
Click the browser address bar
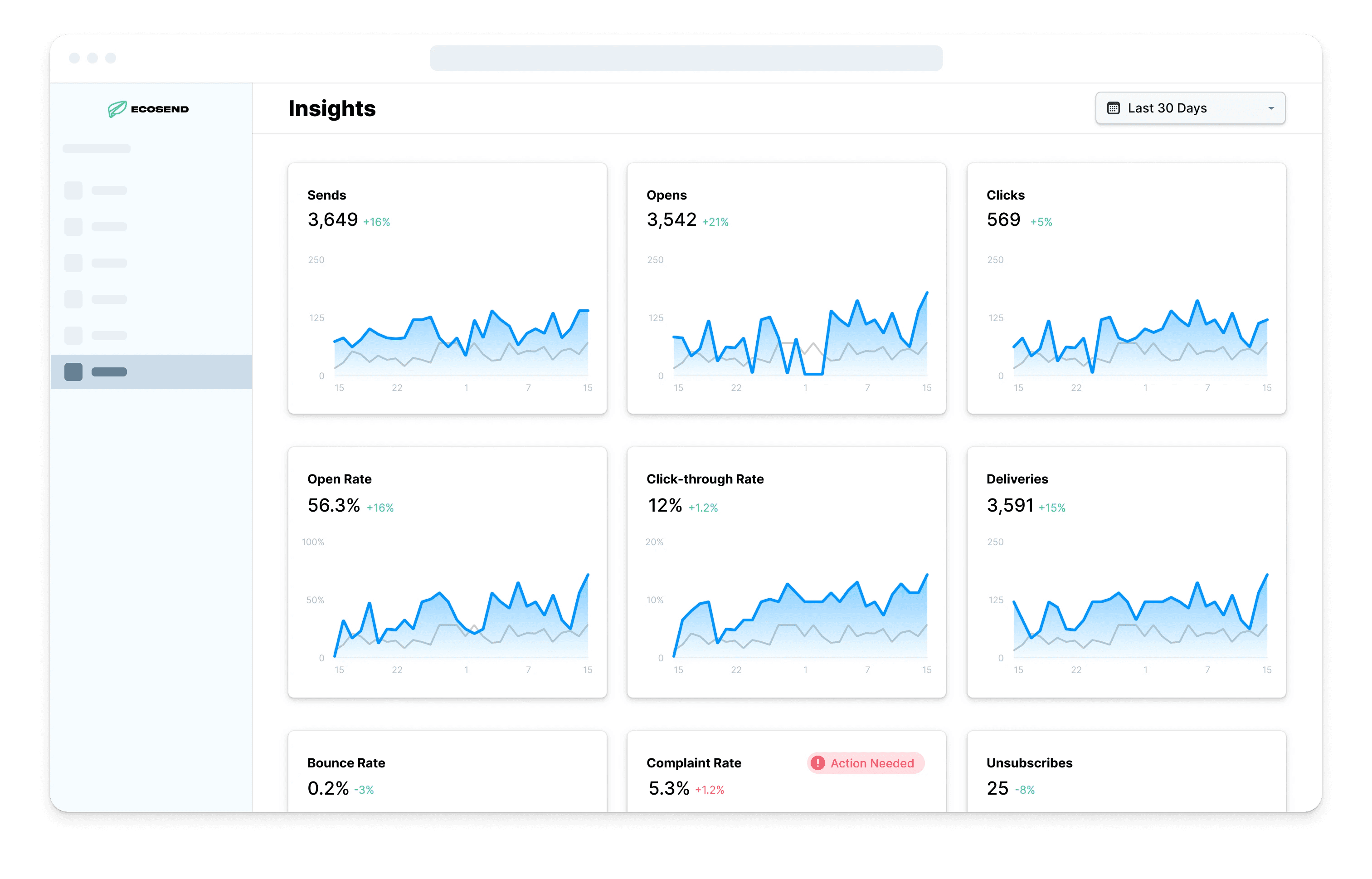pos(686,58)
